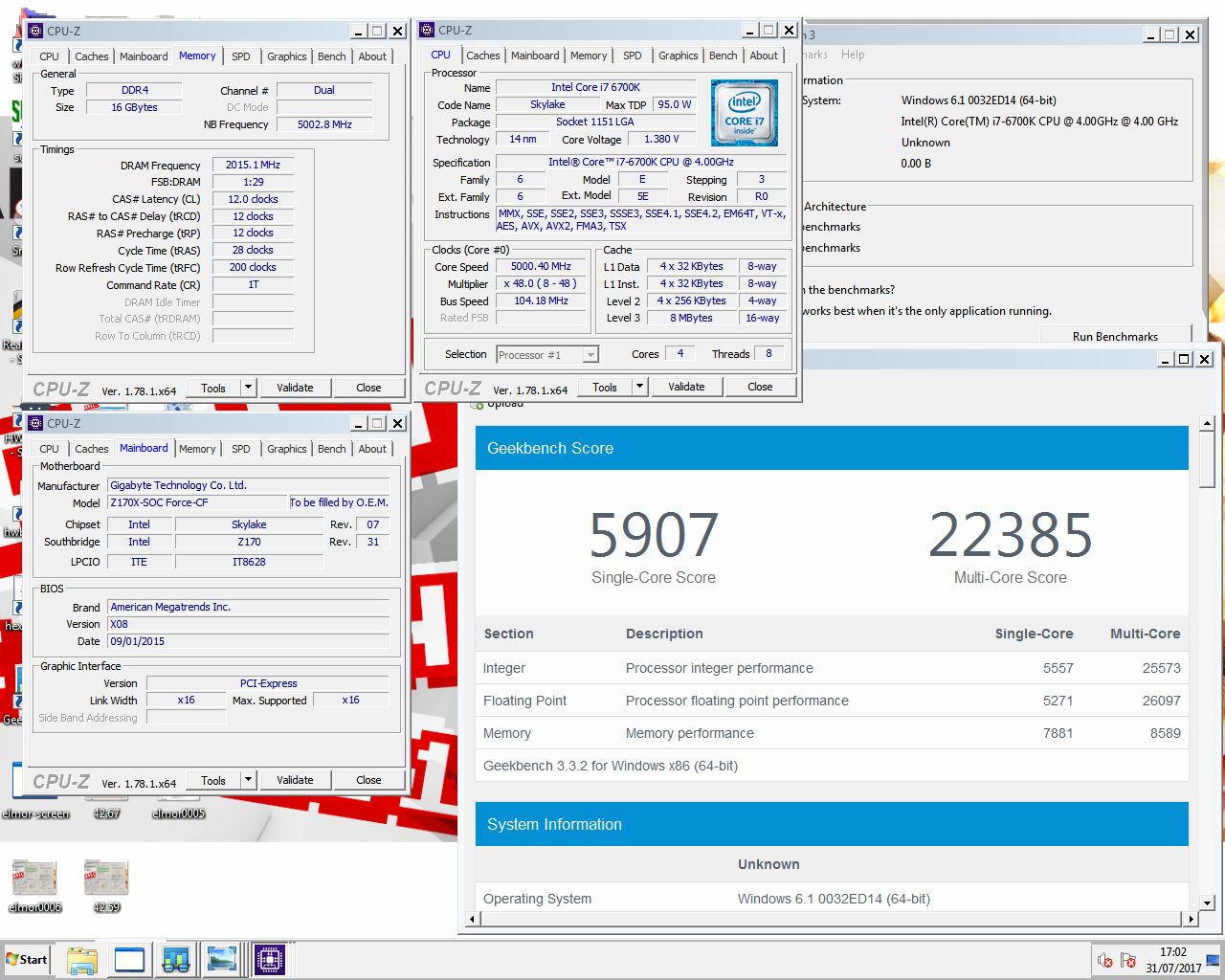1225x980 pixels.
Task: Click Close button in Memory CPU-Z window
Action: click(368, 388)
